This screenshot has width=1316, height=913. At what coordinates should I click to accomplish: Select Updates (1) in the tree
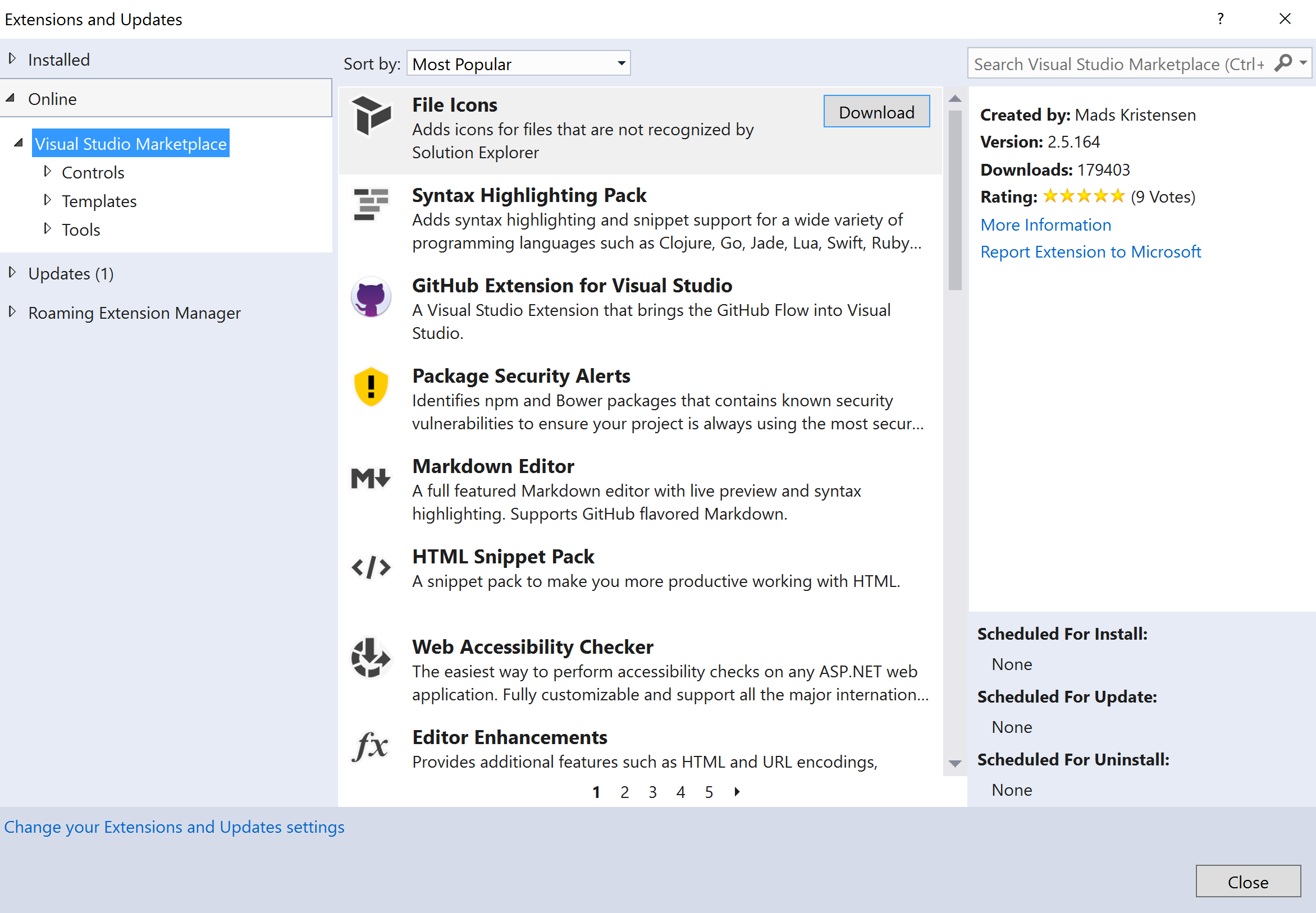[71, 273]
